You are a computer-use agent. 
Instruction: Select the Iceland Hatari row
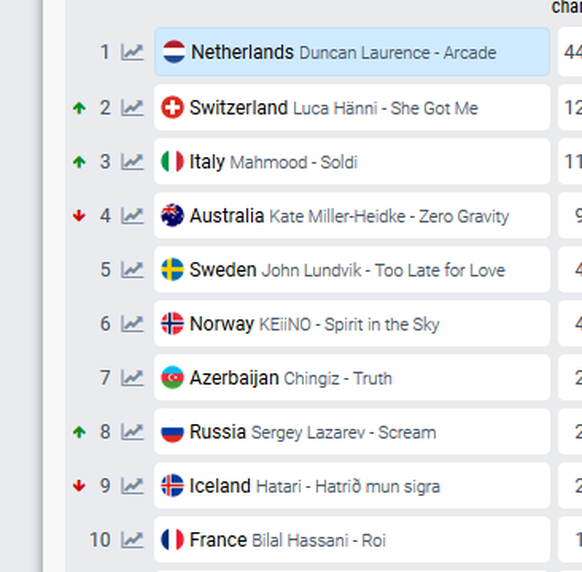(352, 486)
